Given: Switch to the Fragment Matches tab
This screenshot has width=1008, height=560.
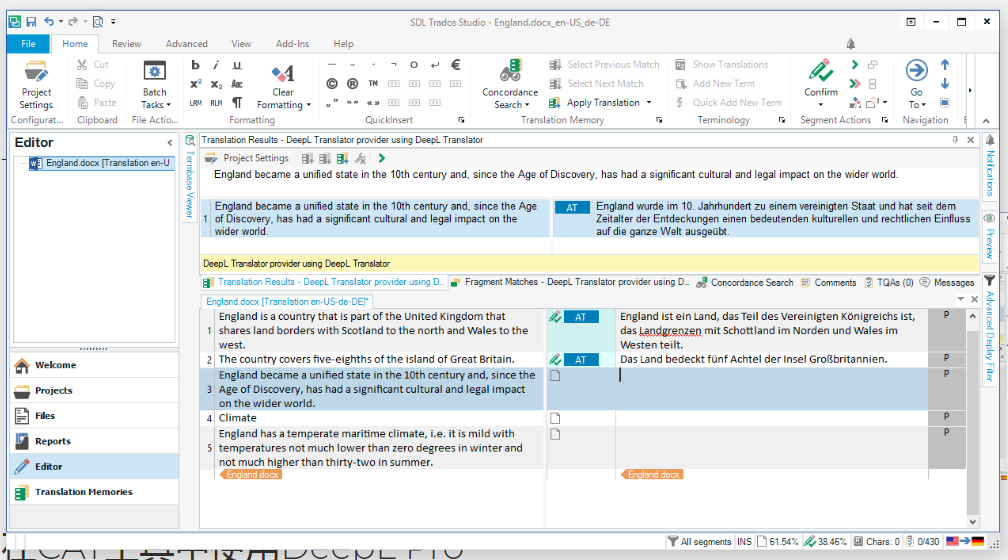Looking at the screenshot, I should 570,282.
